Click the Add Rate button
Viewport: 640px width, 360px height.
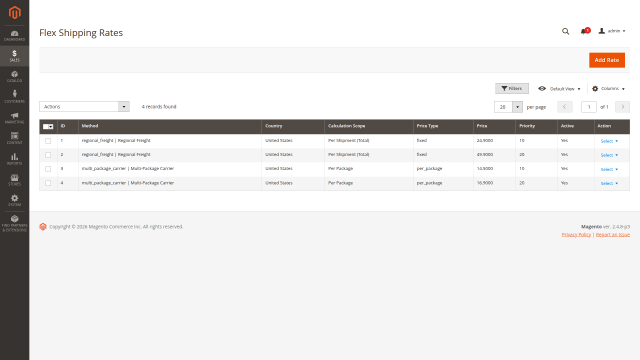tap(607, 60)
